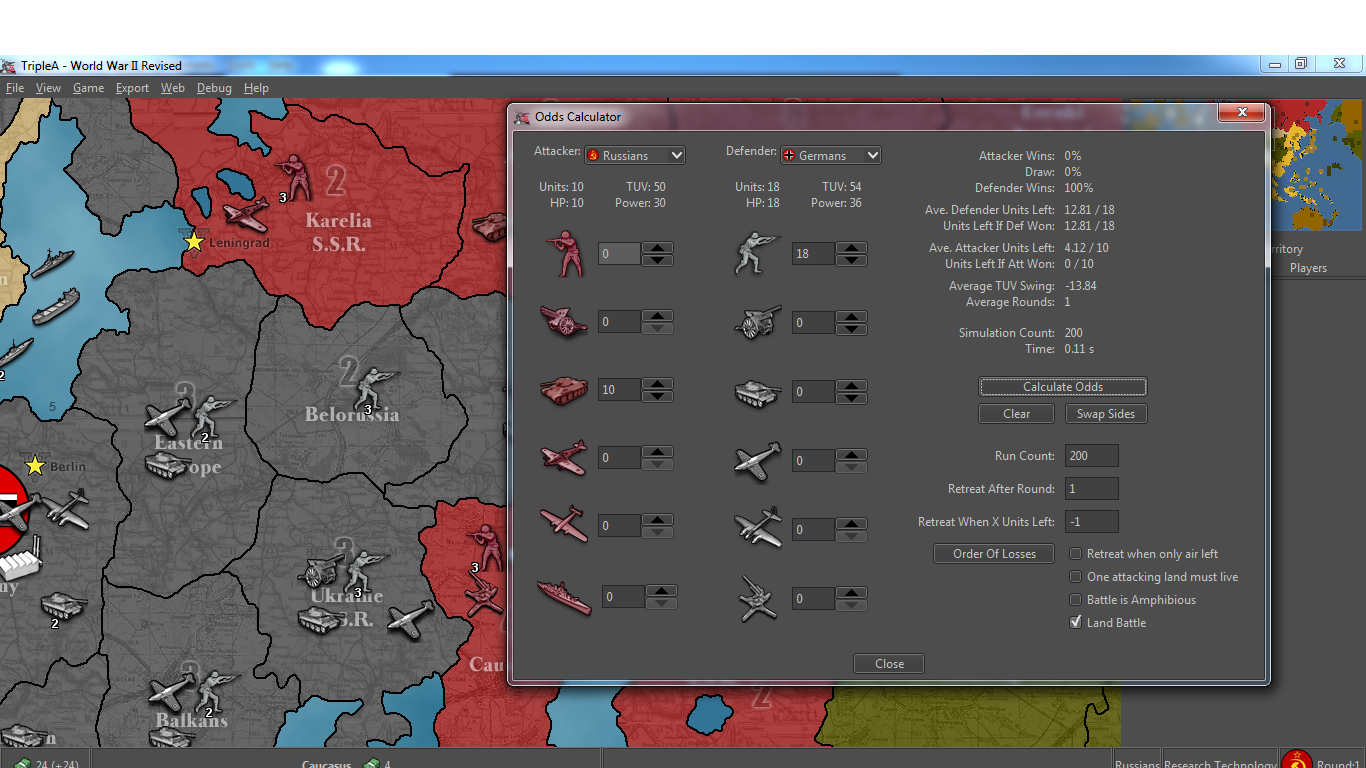Click the Swap Sides button
1366x768 pixels.
click(x=1106, y=414)
